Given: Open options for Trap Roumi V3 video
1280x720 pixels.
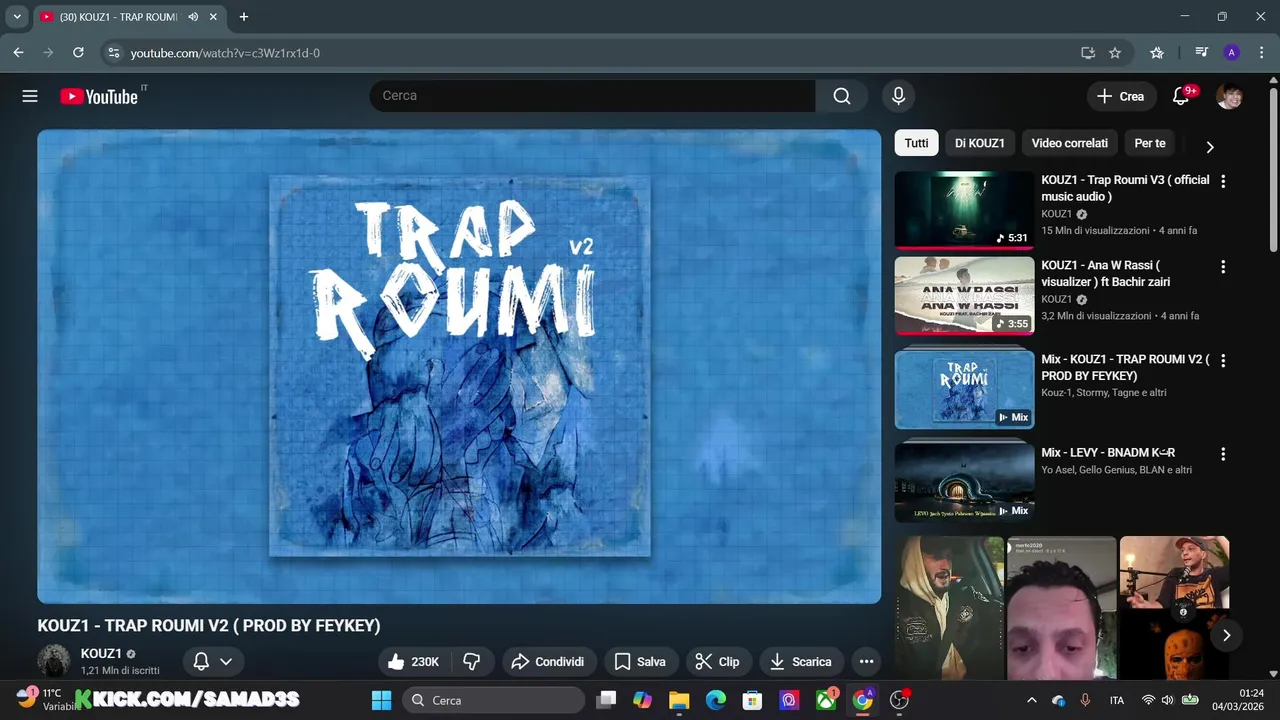Looking at the screenshot, I should pyautogui.click(x=1222, y=181).
